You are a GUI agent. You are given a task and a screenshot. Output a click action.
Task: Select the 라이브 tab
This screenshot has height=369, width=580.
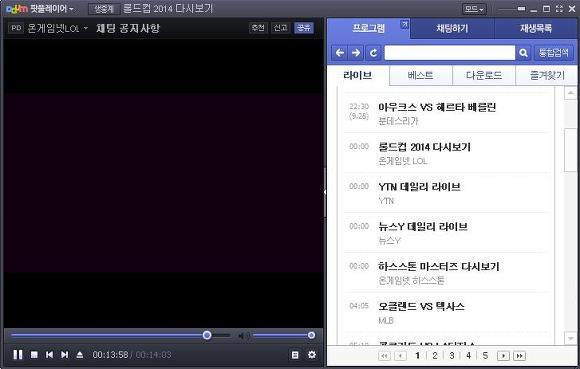tap(358, 75)
